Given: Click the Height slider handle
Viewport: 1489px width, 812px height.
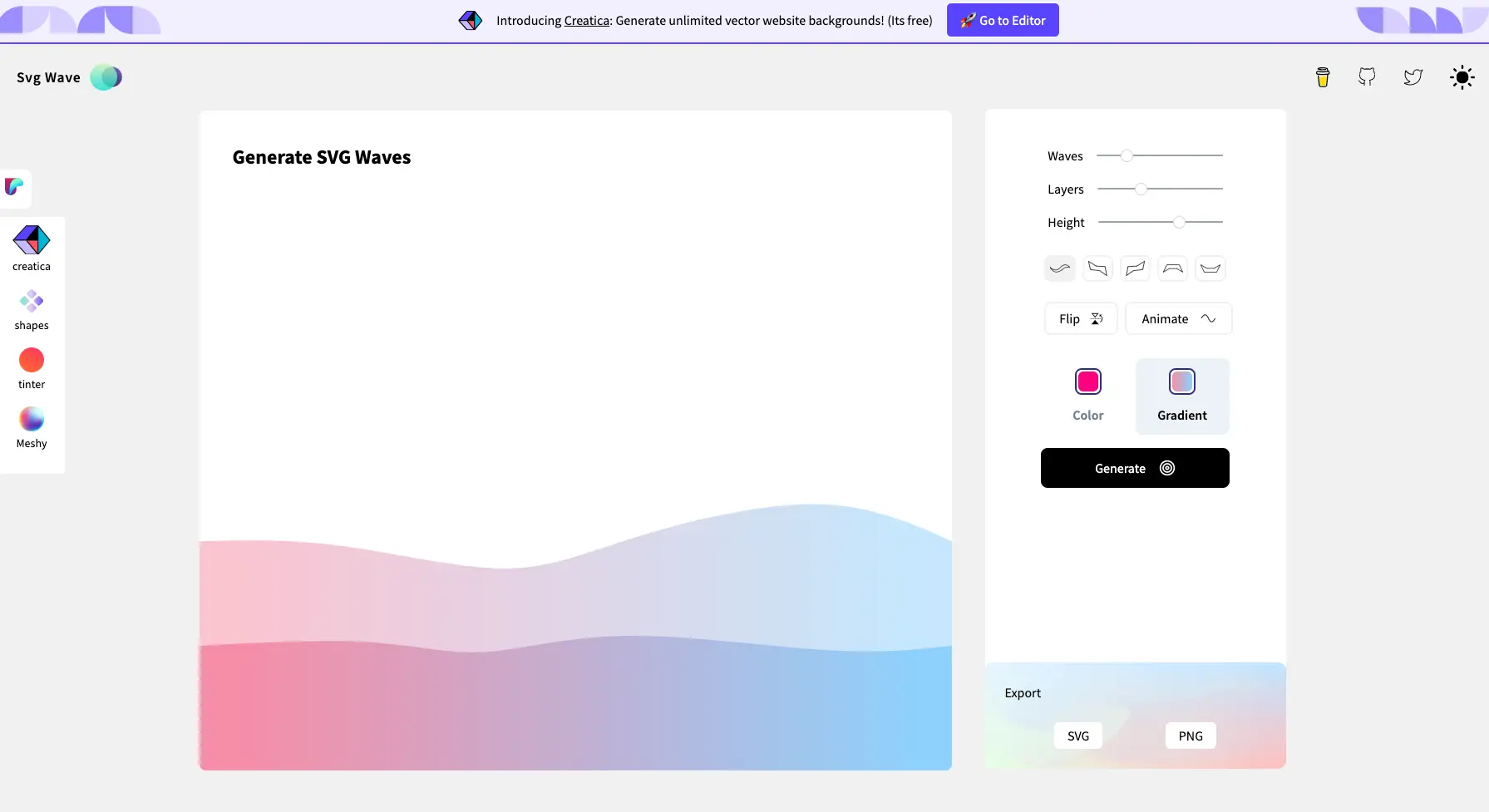Looking at the screenshot, I should tap(1179, 222).
